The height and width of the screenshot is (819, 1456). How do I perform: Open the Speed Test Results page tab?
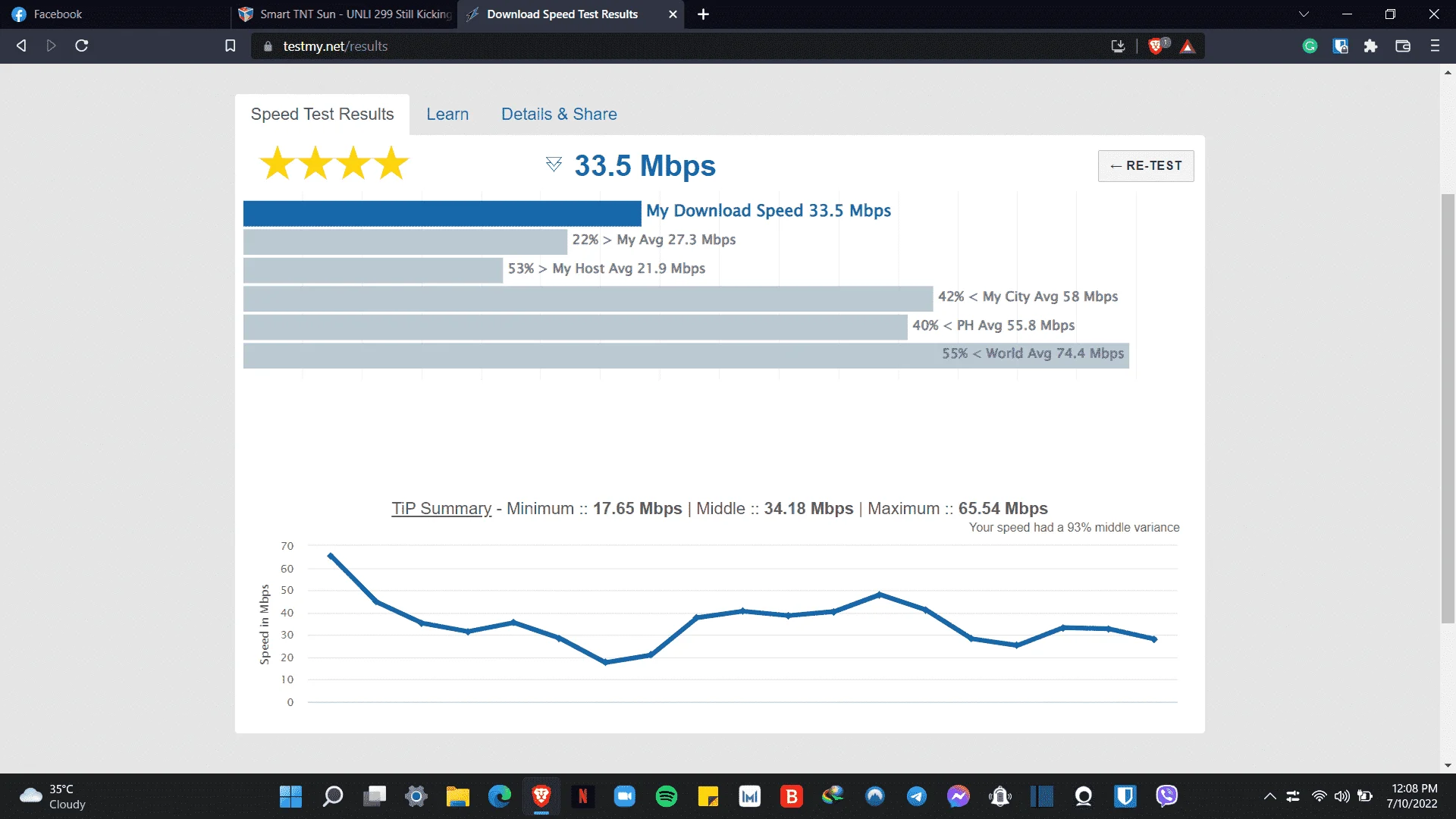322,115
